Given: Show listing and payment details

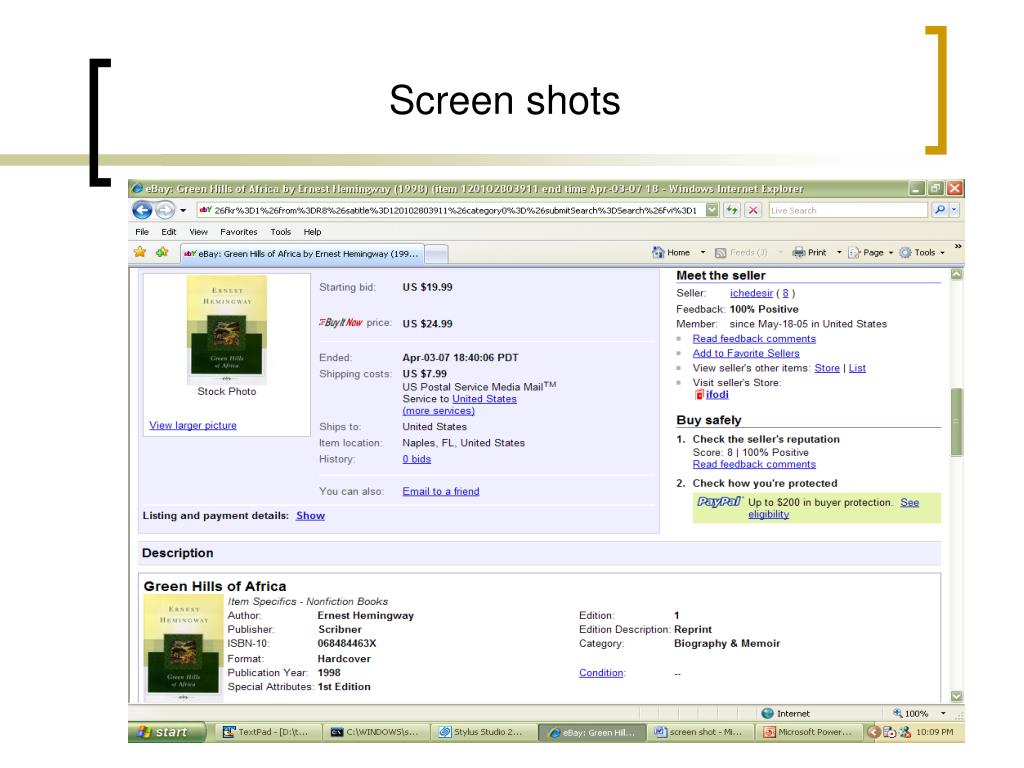Looking at the screenshot, I should (310, 515).
